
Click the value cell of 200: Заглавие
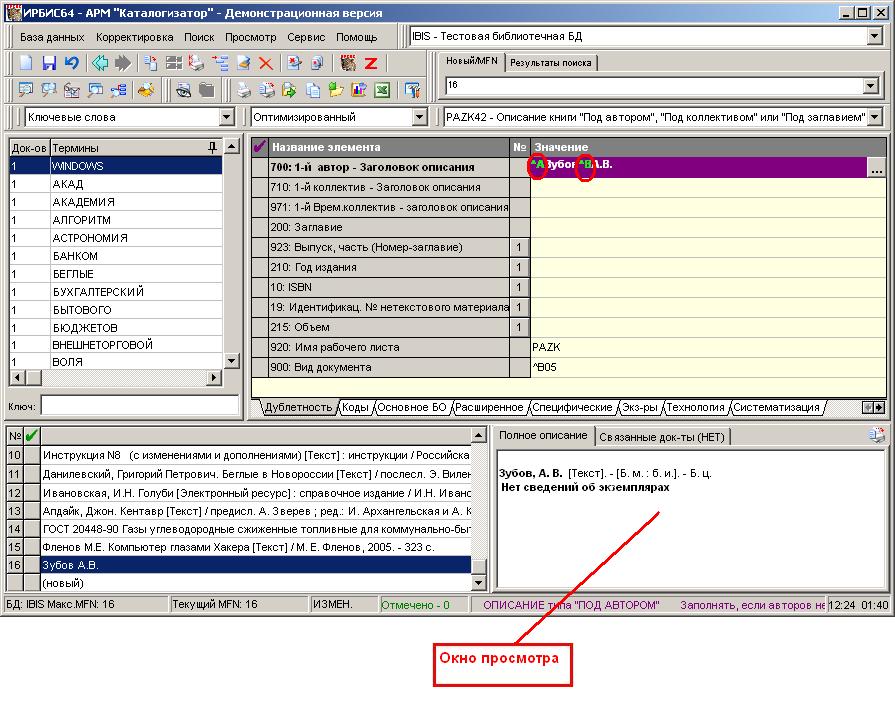pos(708,227)
